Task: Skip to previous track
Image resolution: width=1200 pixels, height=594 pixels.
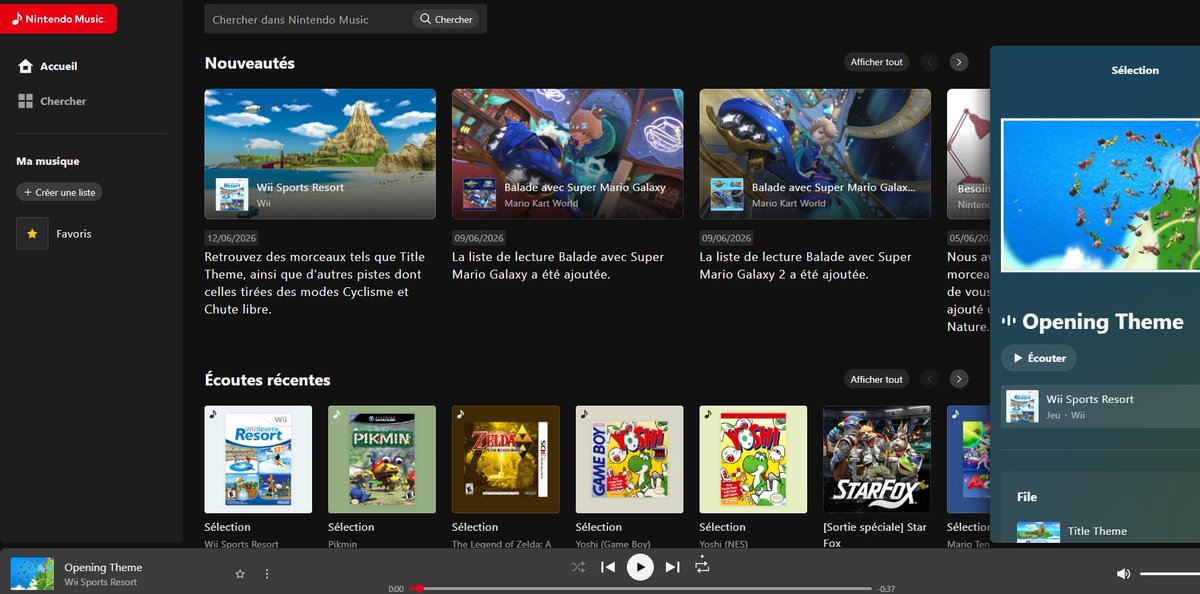Action: click(x=608, y=567)
